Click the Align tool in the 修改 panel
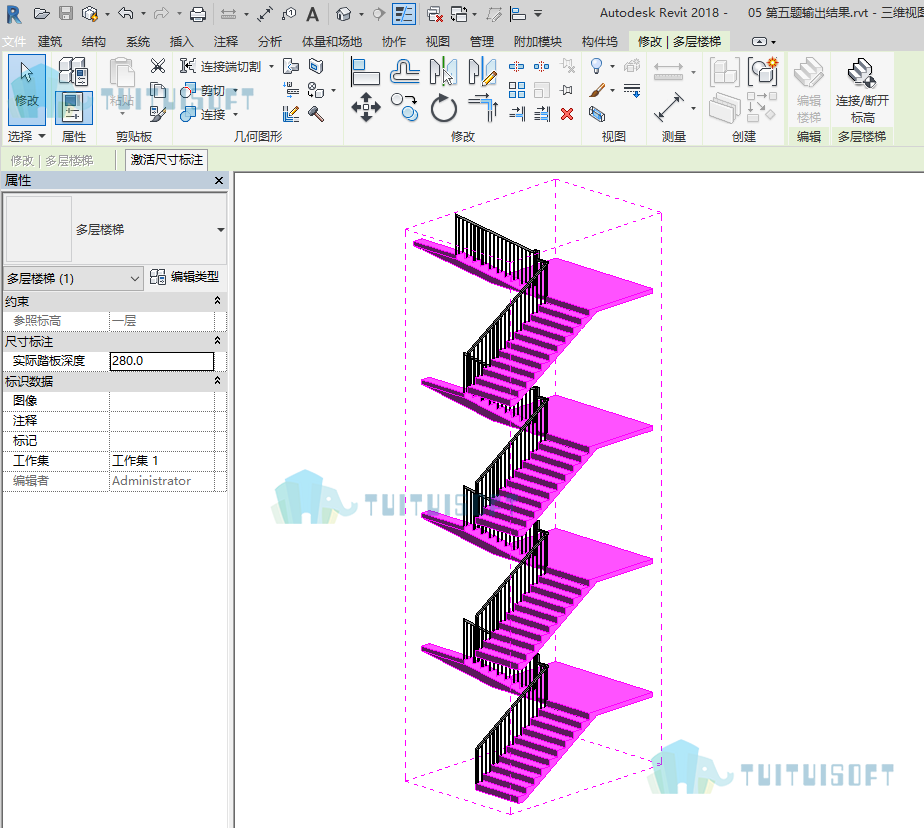924x828 pixels. pos(365,72)
